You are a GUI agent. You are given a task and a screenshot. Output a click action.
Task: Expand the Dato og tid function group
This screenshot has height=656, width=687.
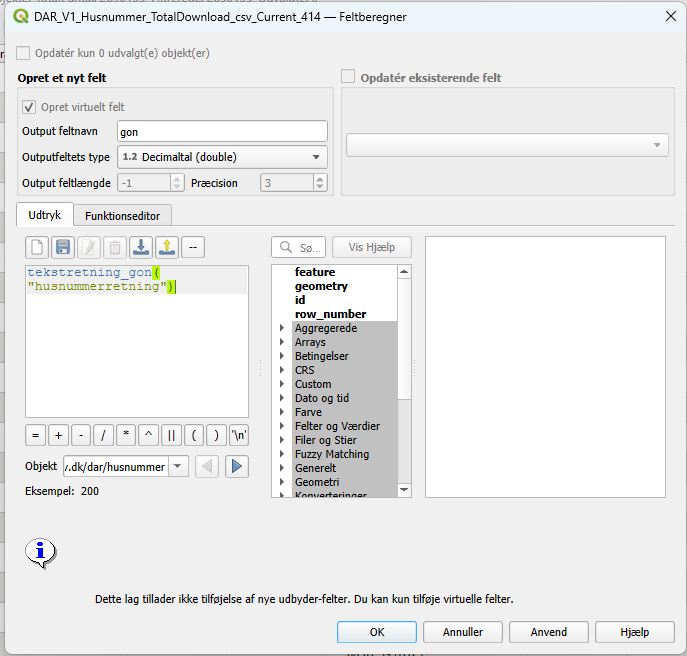pyautogui.click(x=281, y=398)
